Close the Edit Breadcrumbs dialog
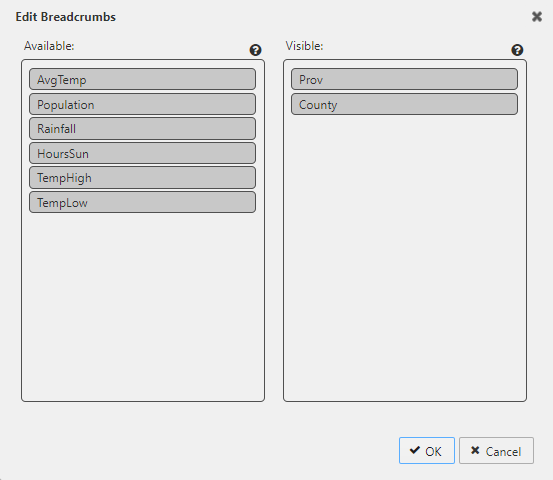The image size is (553, 480). point(537,17)
